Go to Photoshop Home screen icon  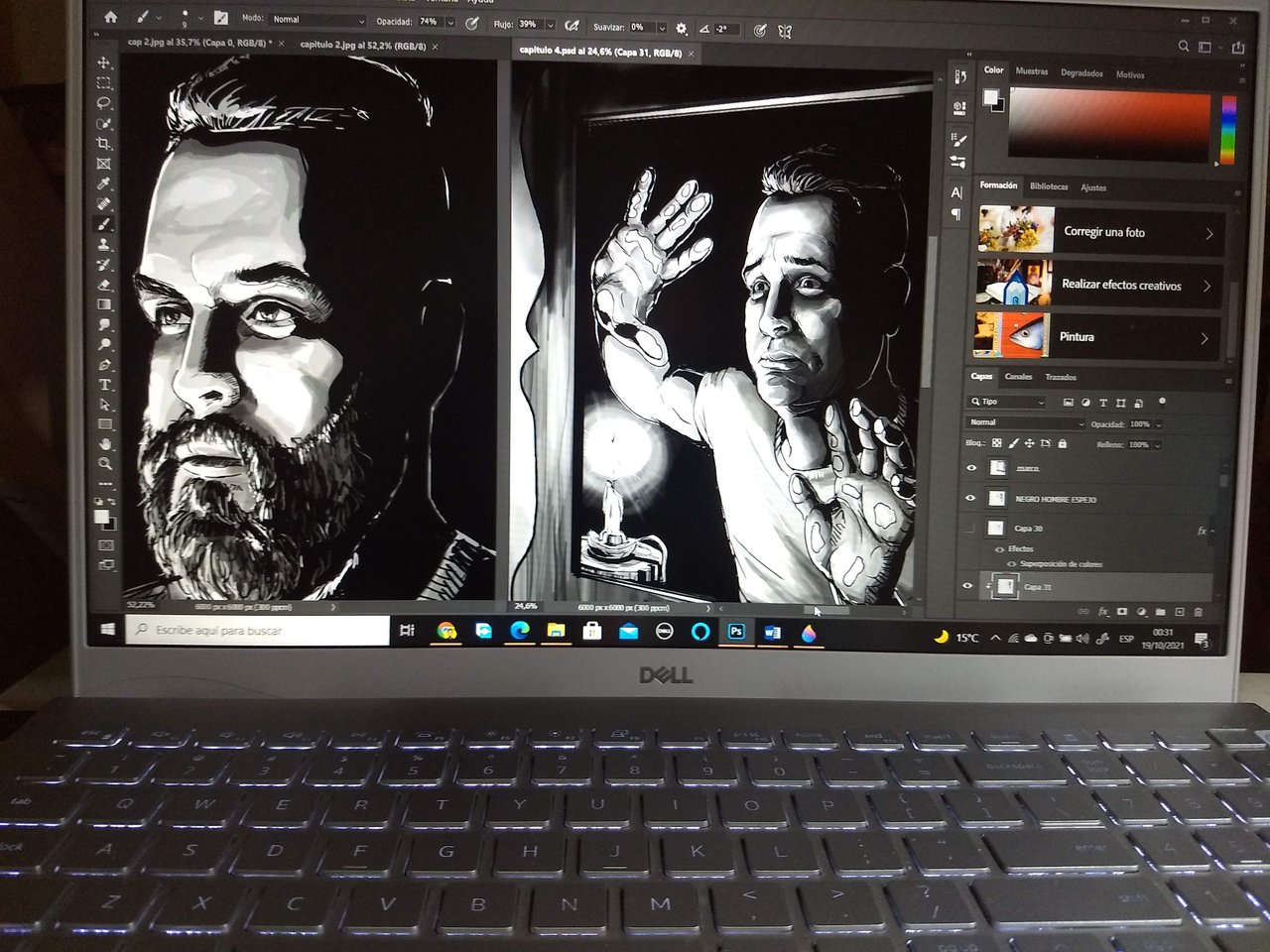click(111, 17)
